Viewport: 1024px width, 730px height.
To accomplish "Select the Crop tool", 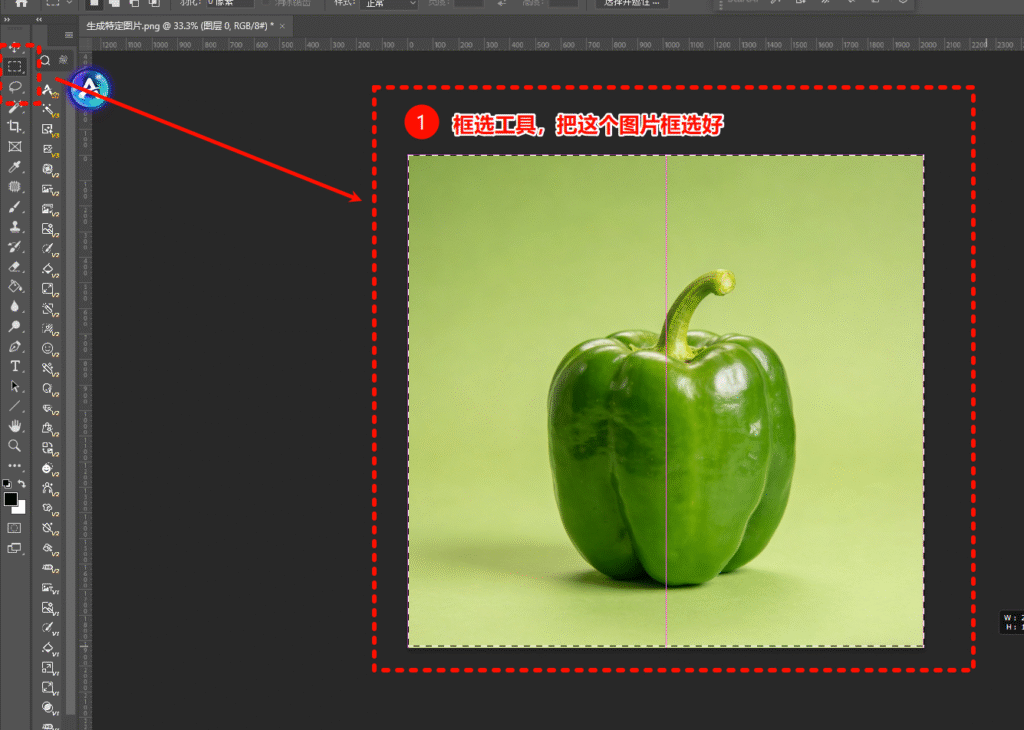I will coord(15,127).
